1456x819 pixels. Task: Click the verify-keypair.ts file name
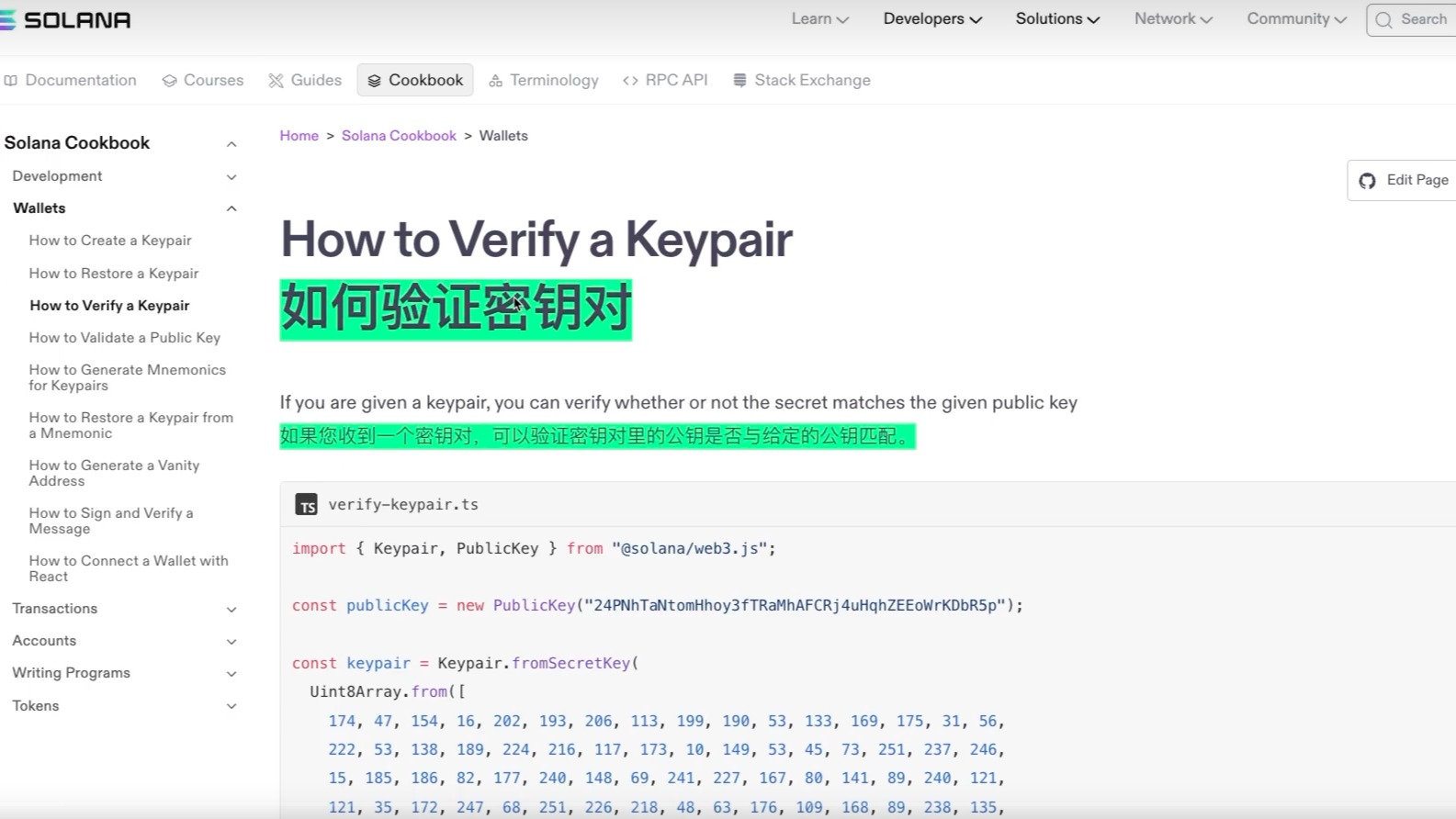pos(403,504)
